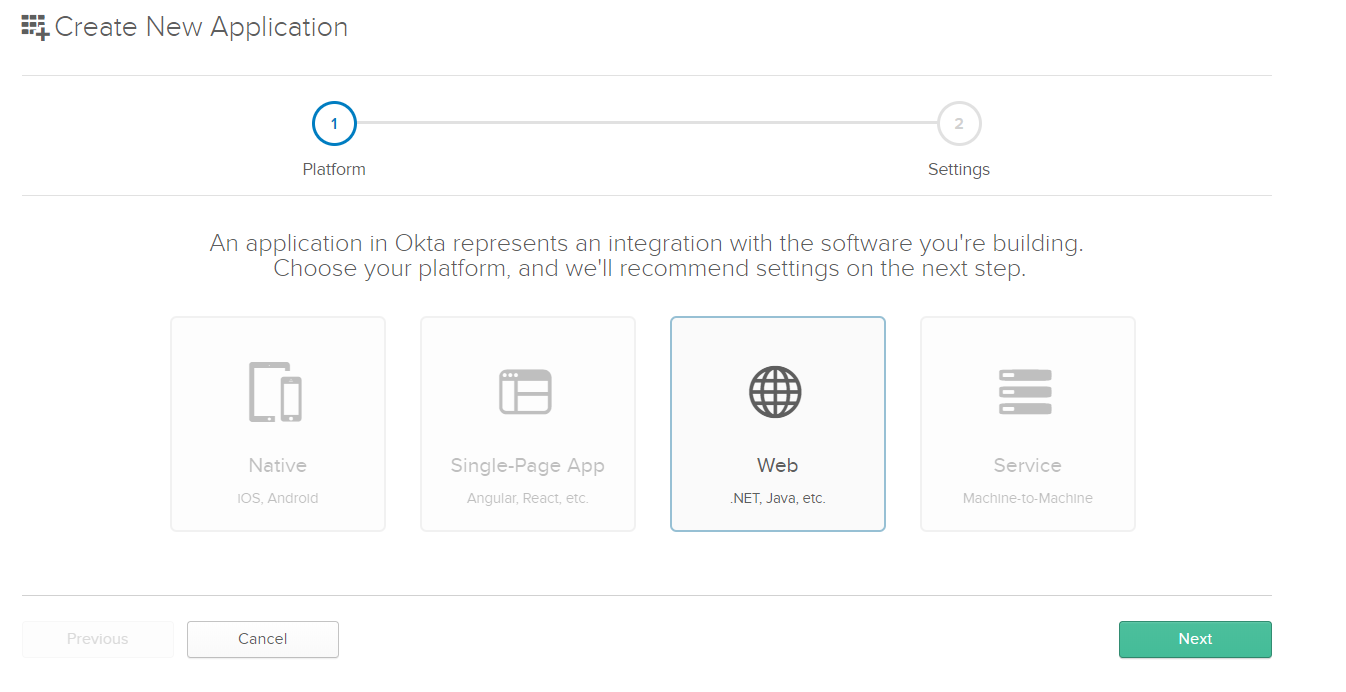Choose the Service platform title text
1346x692 pixels.
(x=1027, y=465)
